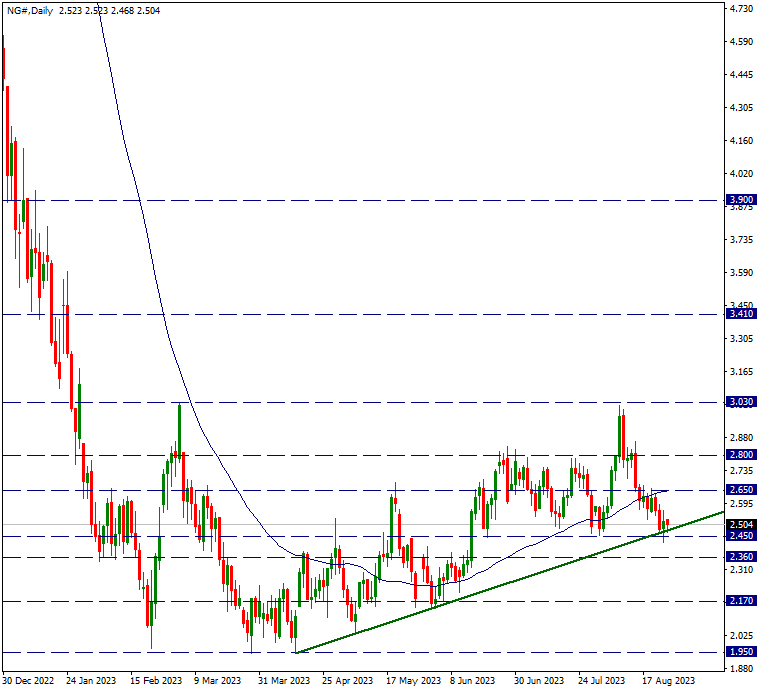The height and width of the screenshot is (692, 764).
Task: Select the 2.170 price level label
Action: click(x=741, y=602)
